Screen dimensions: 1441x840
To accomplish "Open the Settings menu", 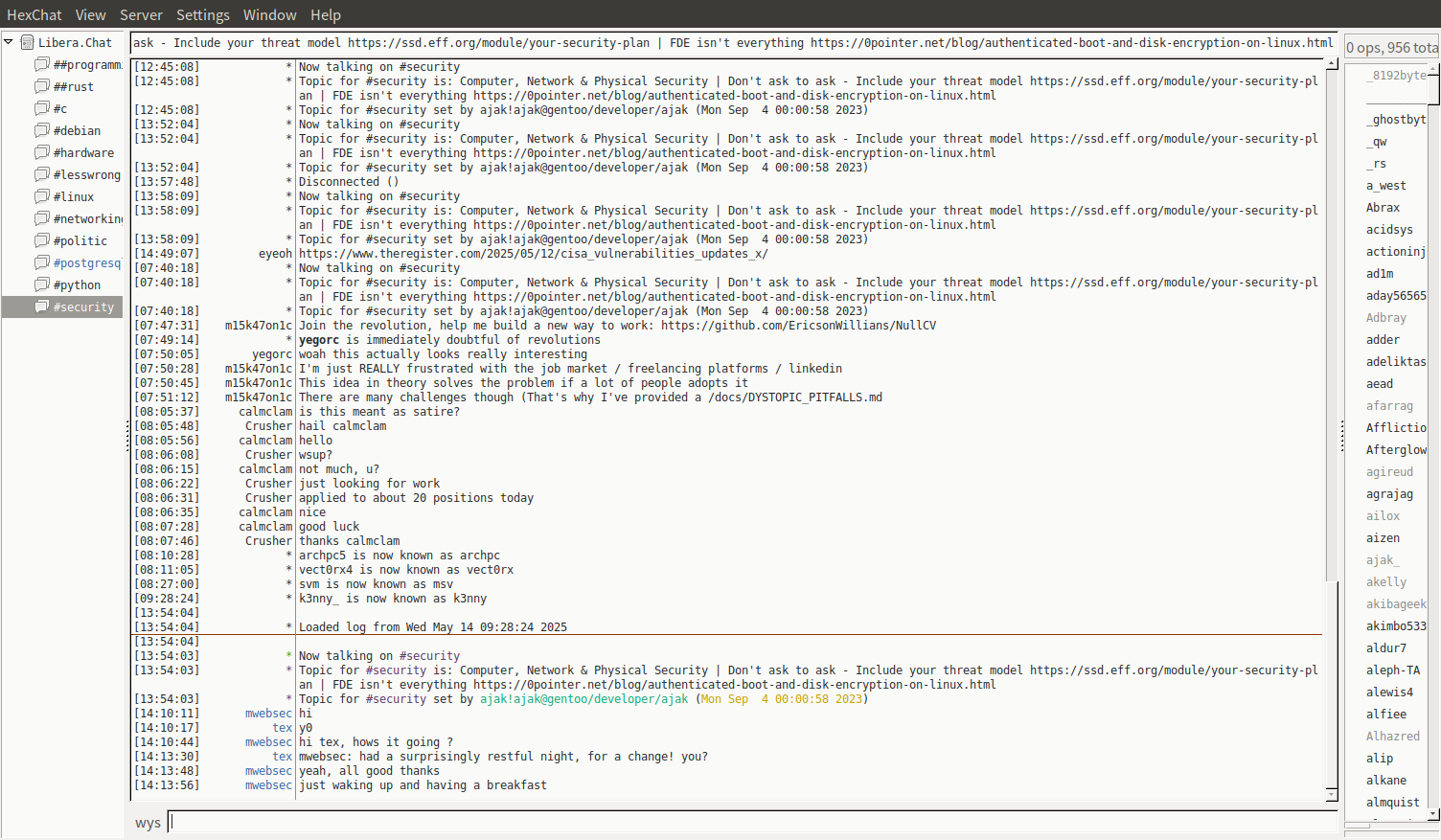I will (x=203, y=14).
